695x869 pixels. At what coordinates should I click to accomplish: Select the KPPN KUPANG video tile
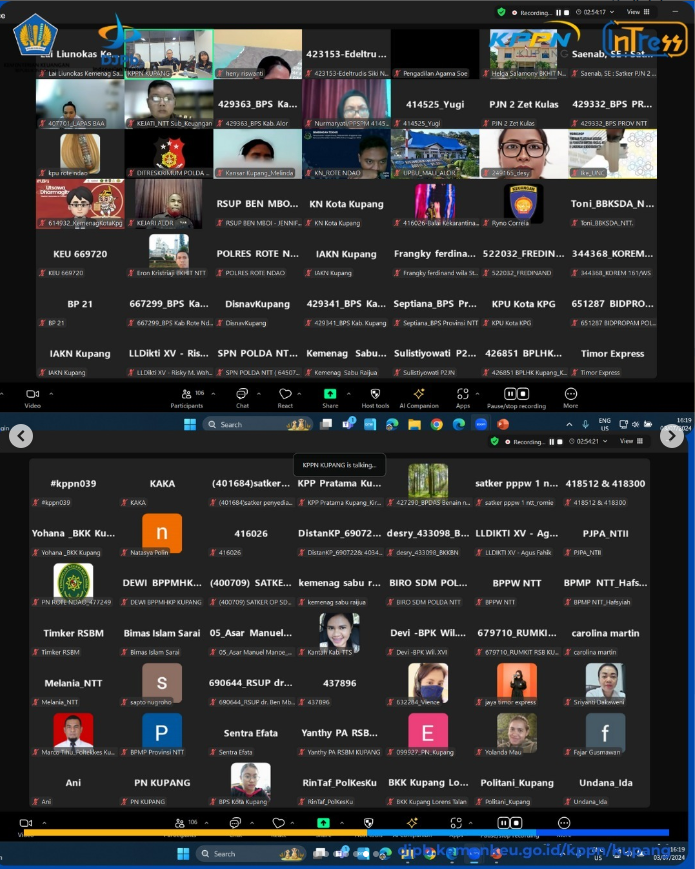(x=169, y=53)
